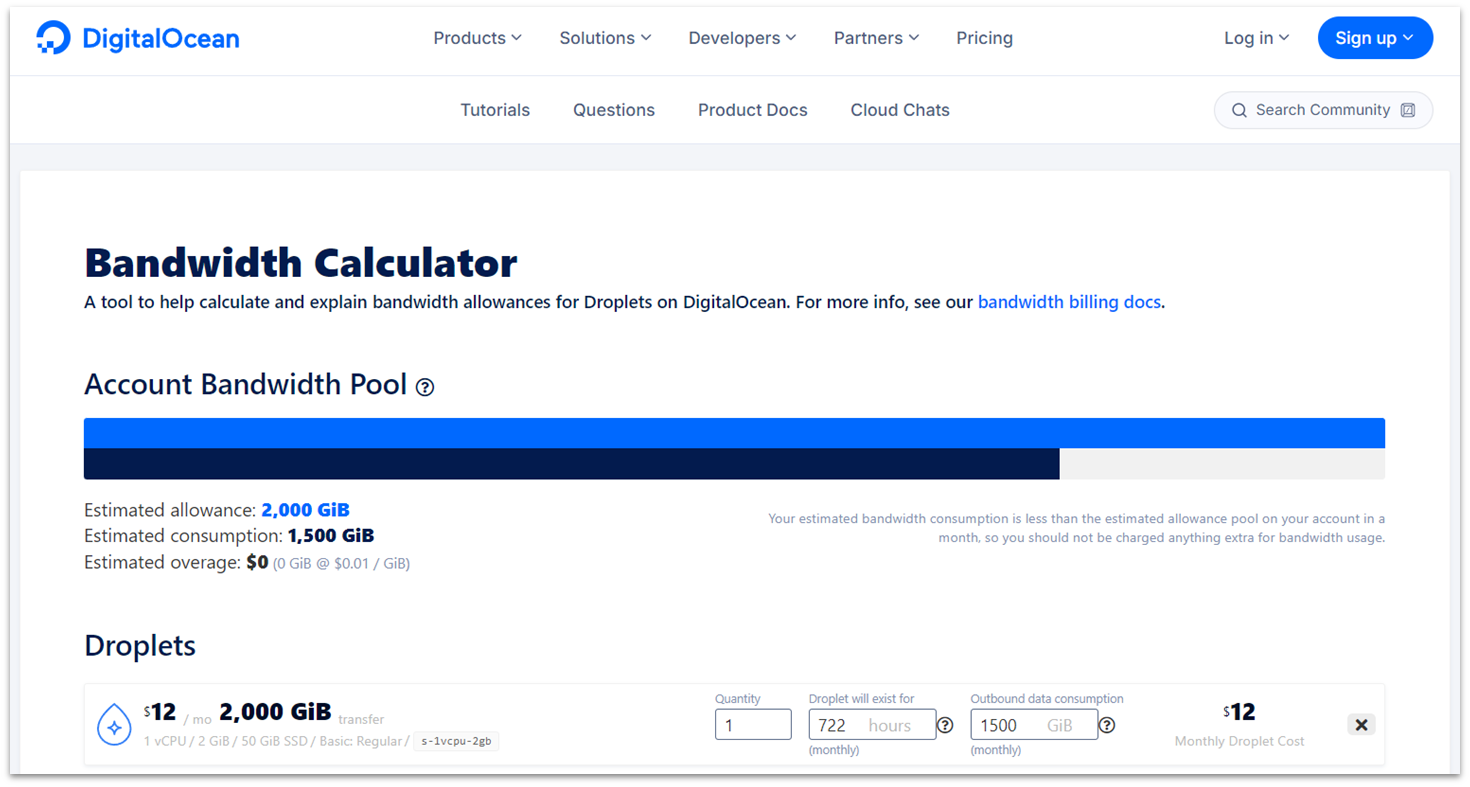Open Cloud Chats

[900, 110]
